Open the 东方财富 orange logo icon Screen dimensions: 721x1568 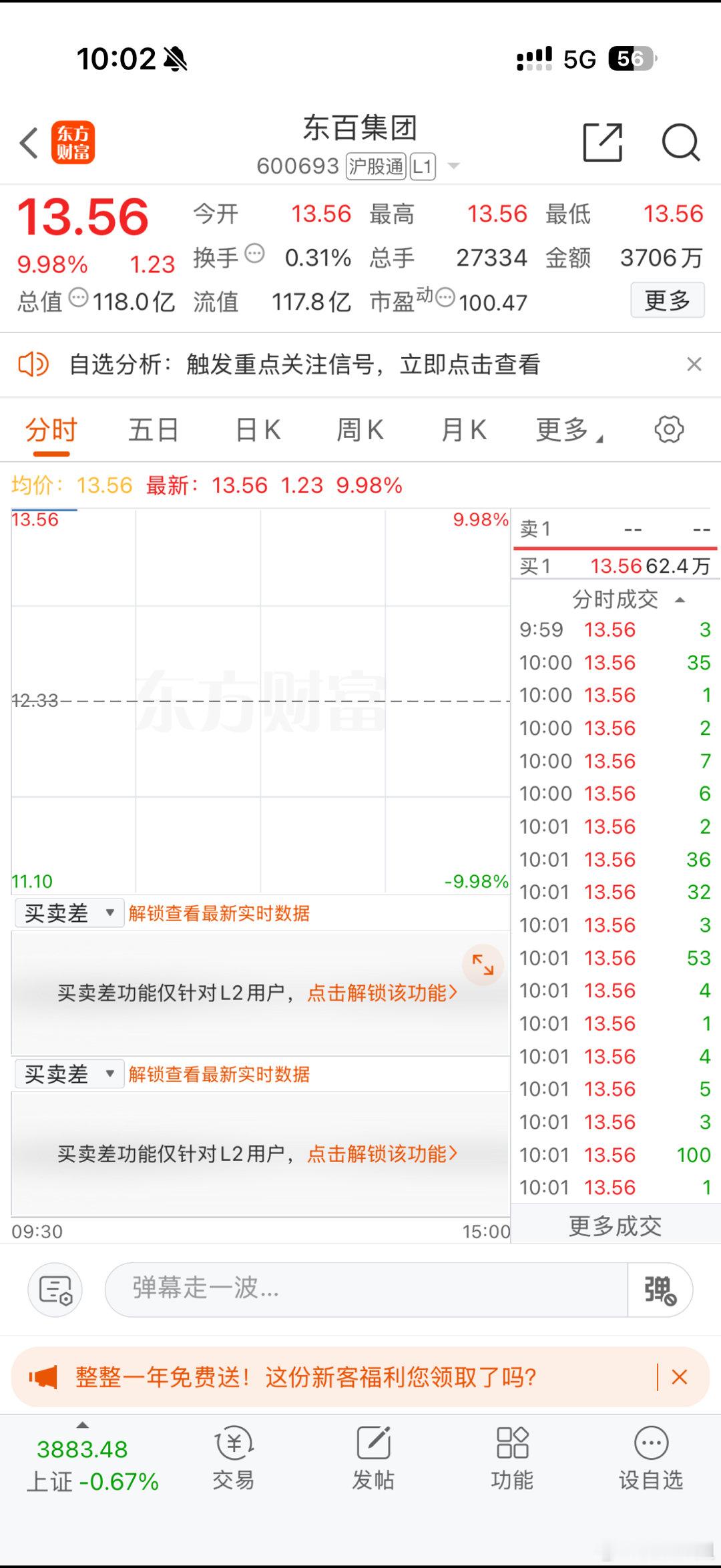coord(73,143)
